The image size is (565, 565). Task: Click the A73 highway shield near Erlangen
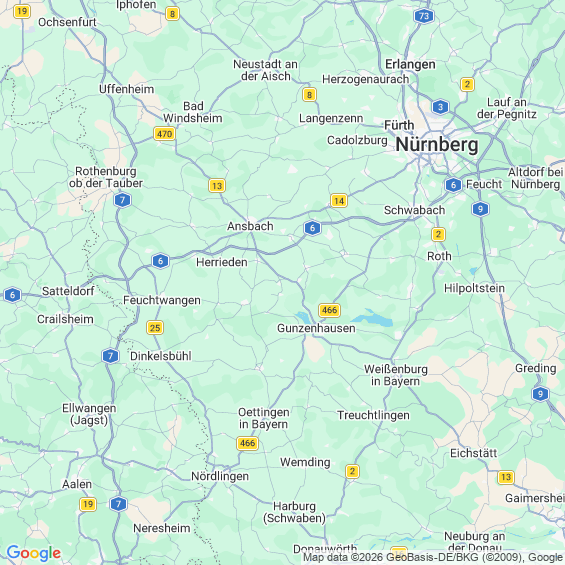pos(424,16)
